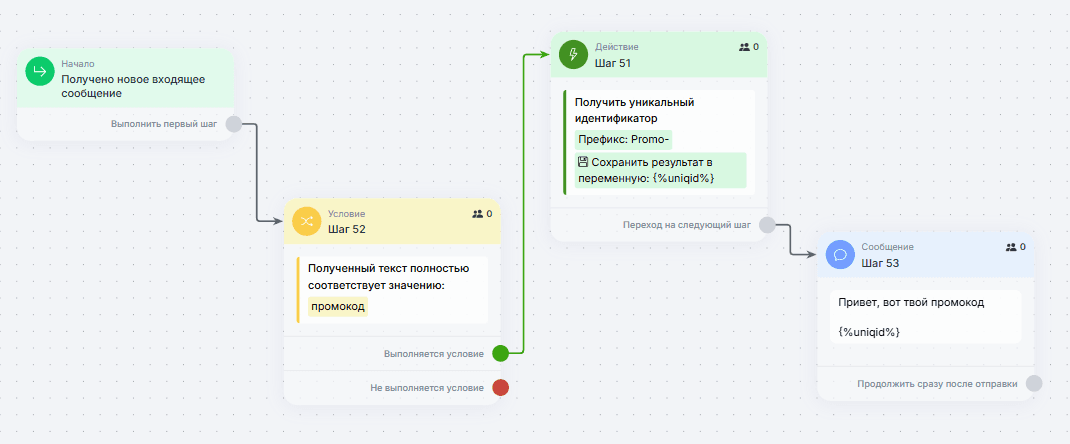1070x444 pixels.
Task: Click the Условие label
Action: (x=347, y=213)
